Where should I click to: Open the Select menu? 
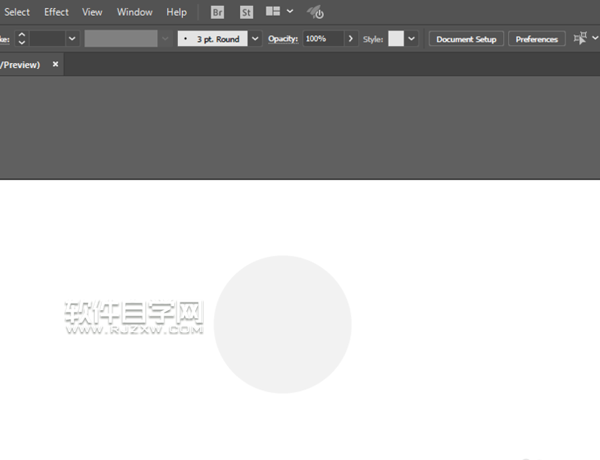point(17,12)
